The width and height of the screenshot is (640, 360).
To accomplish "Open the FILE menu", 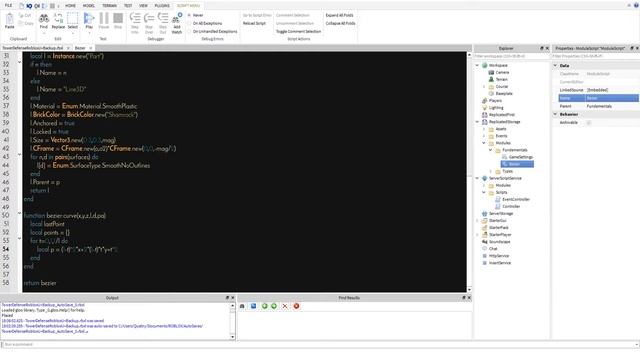I will click(8, 6).
